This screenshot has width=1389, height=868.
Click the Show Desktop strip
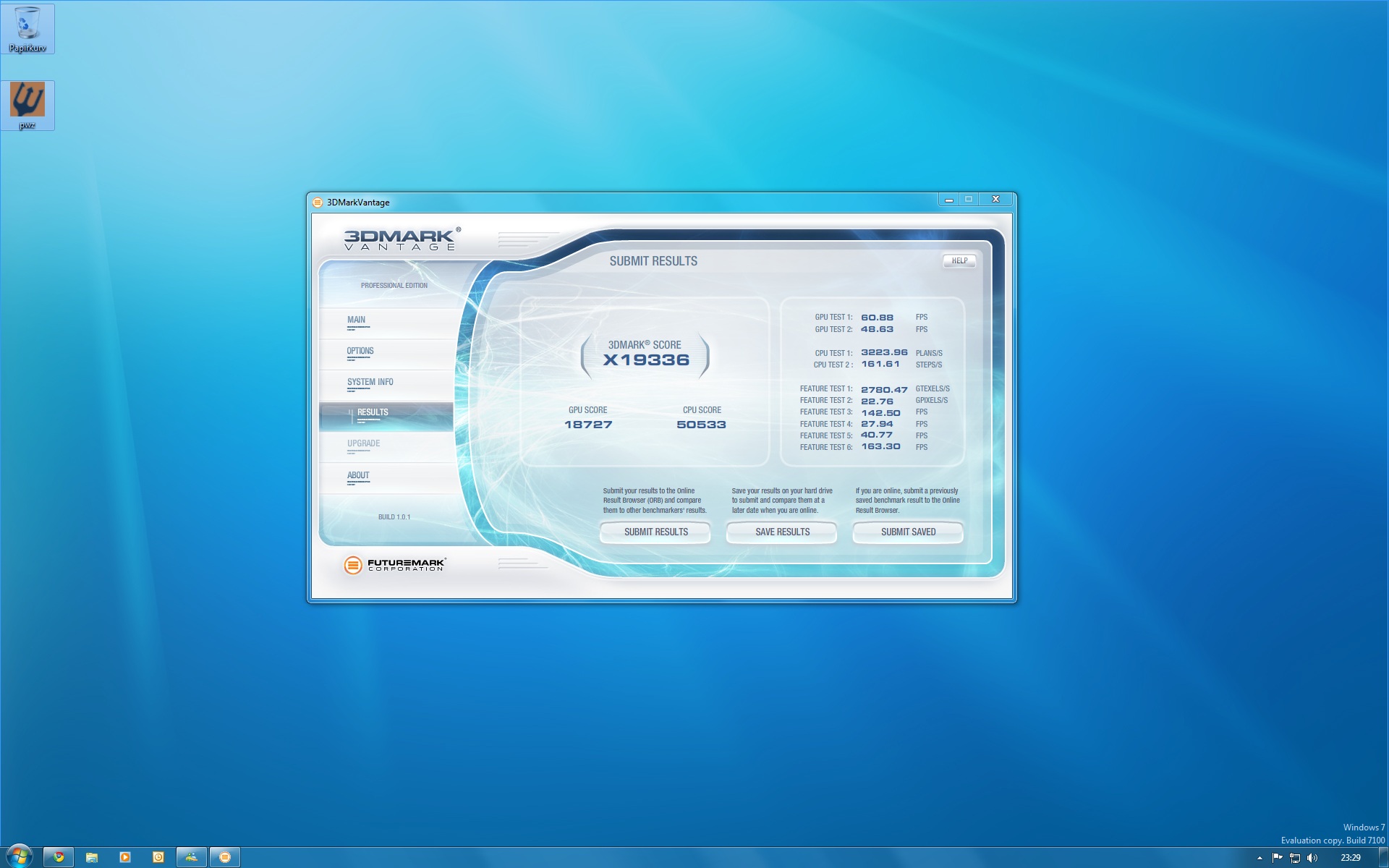coord(1383,857)
